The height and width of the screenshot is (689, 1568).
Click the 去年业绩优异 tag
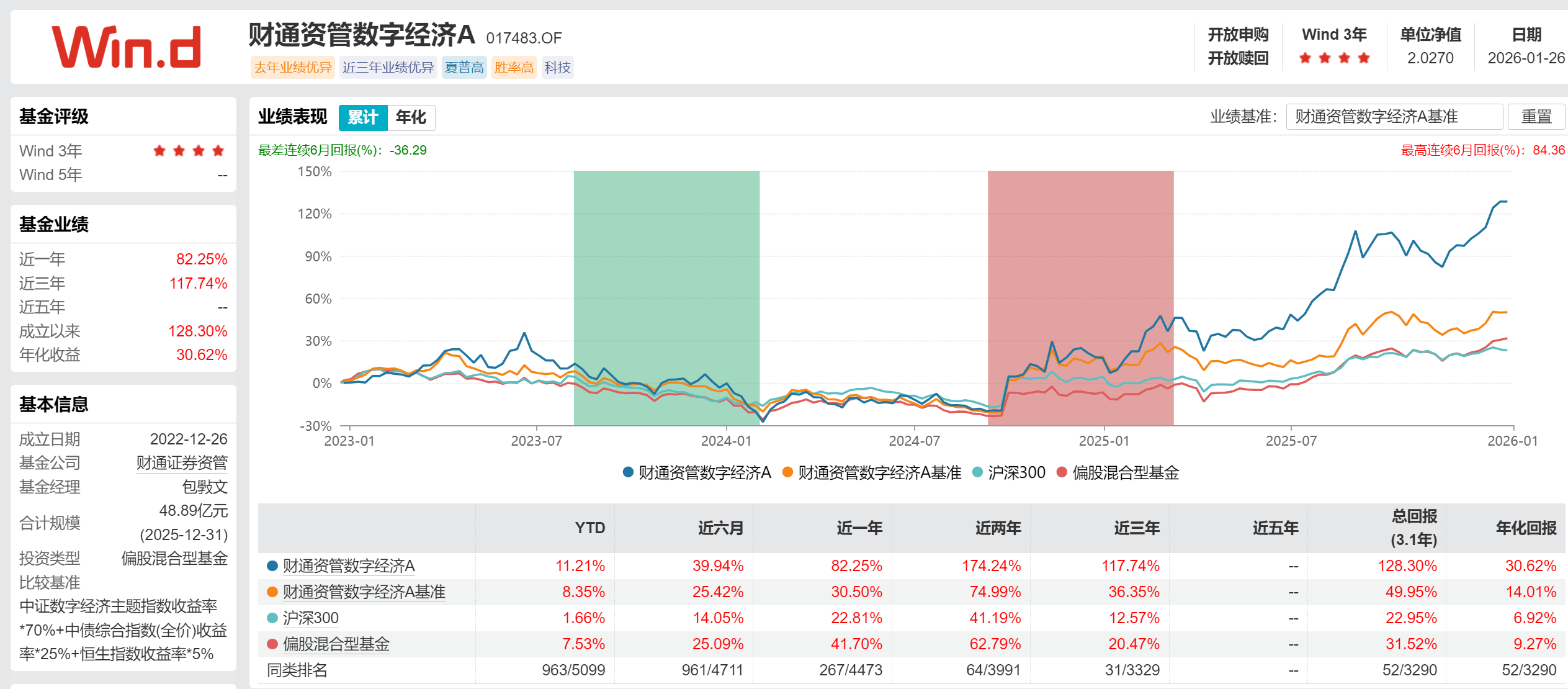[292, 67]
